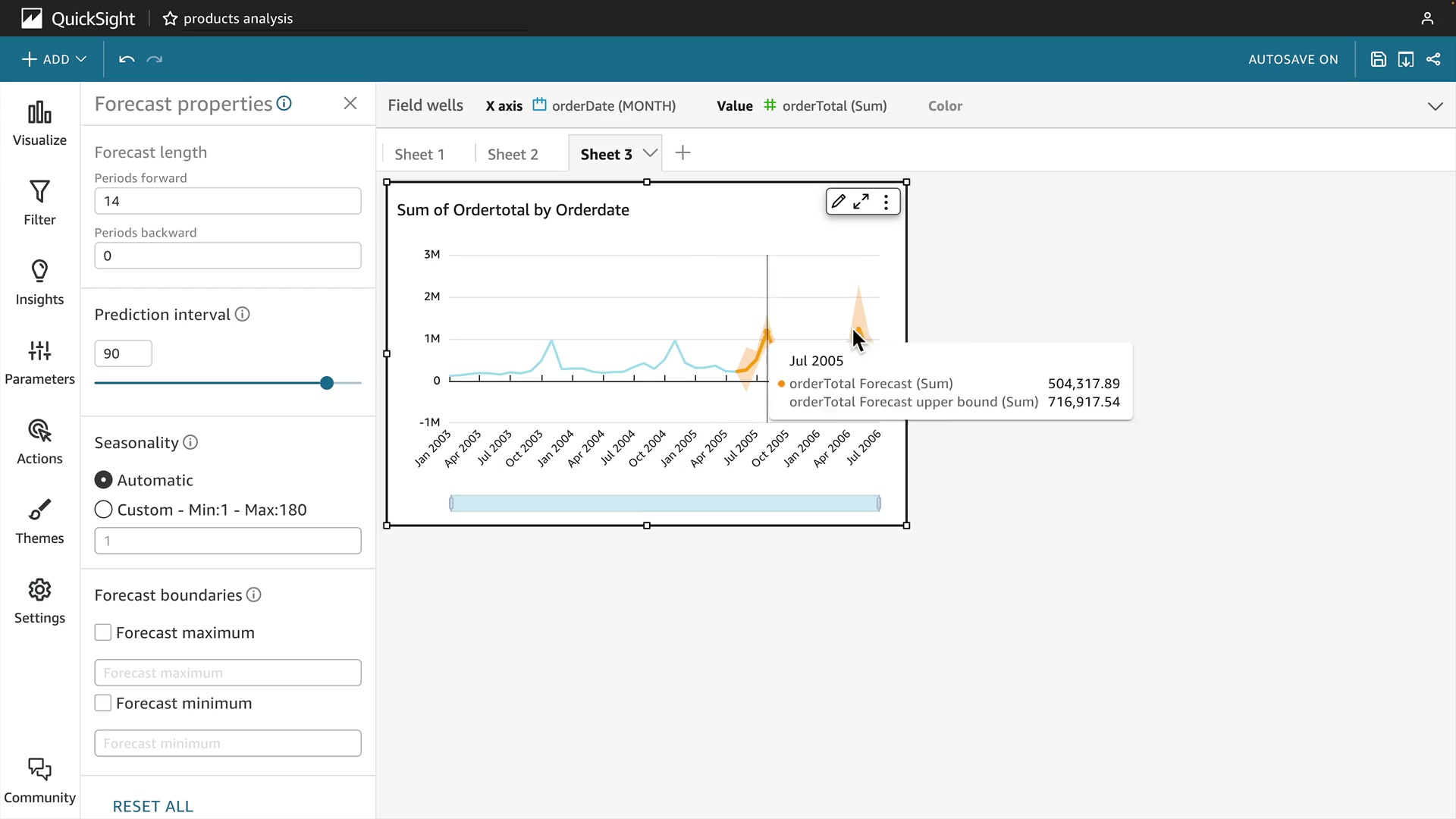Image resolution: width=1456 pixels, height=819 pixels.
Task: Enable Forecast minimum checkbox
Action: pyautogui.click(x=103, y=703)
